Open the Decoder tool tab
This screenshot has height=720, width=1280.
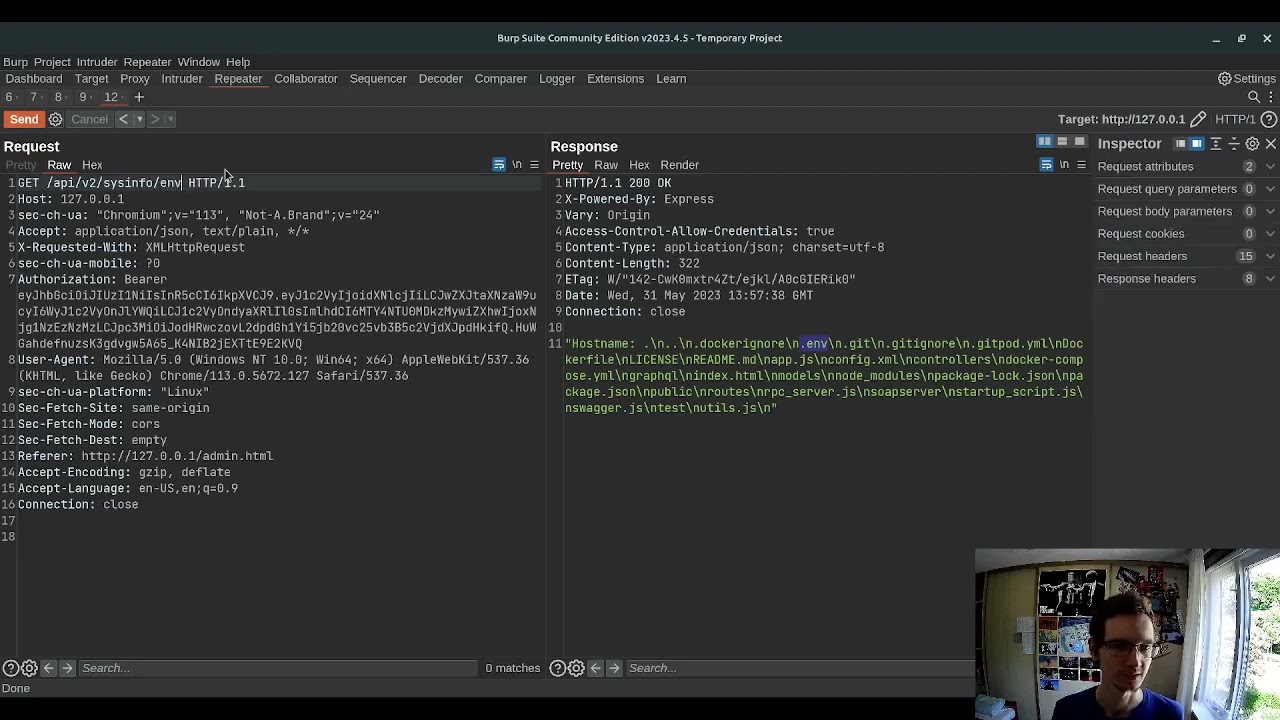441,78
